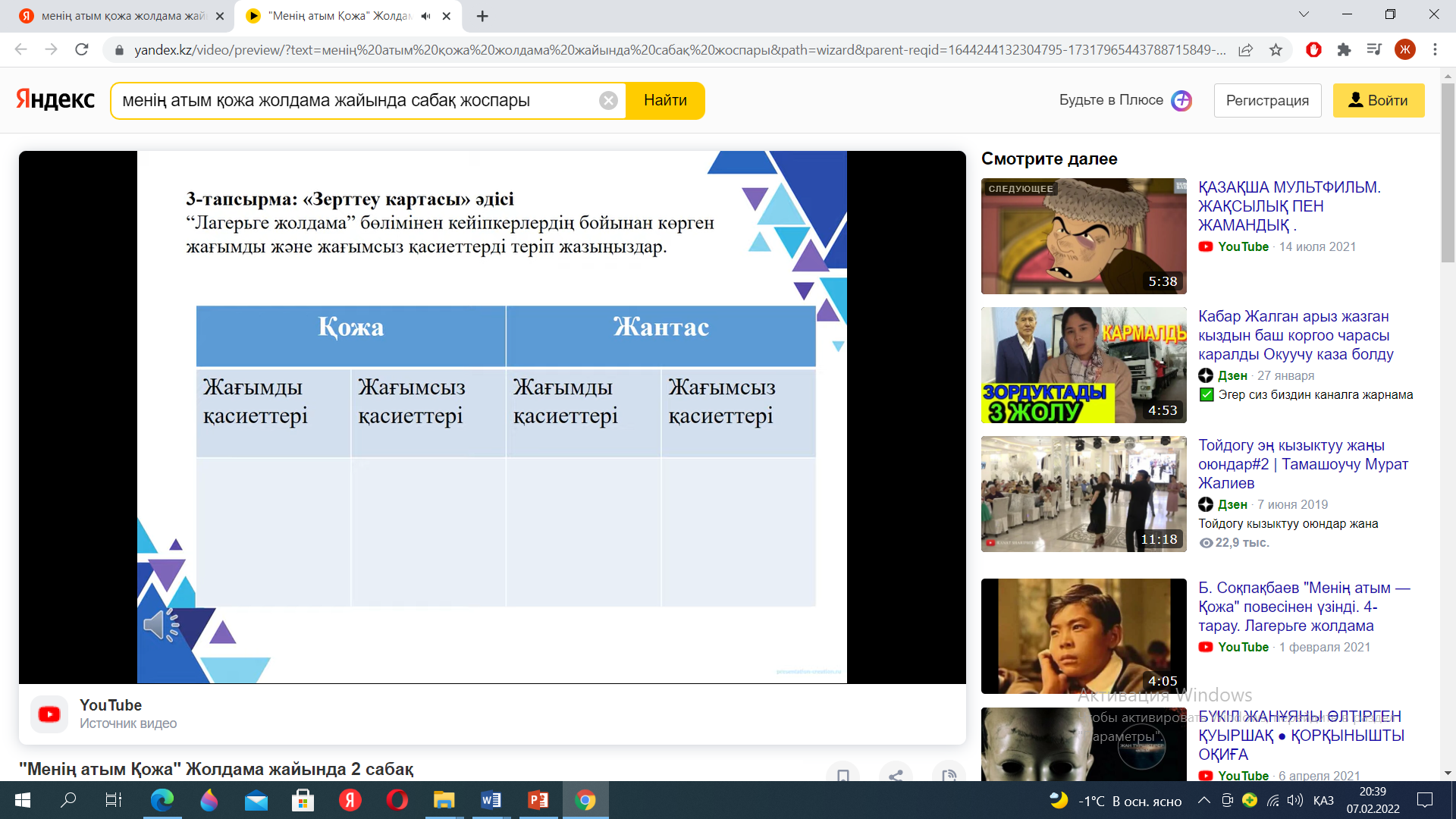Reload the current page
Viewport: 1456px width, 819px height.
tap(82, 50)
